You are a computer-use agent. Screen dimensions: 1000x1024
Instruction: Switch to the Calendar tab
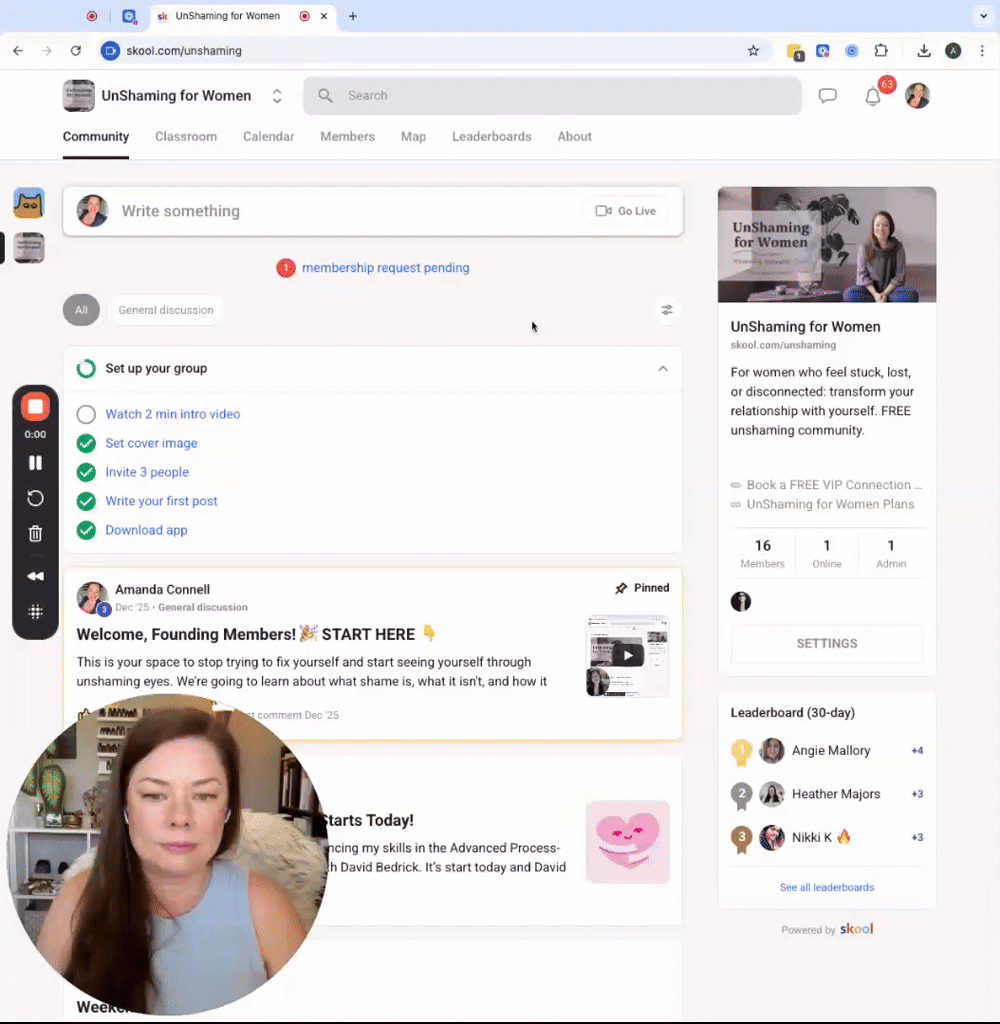pyautogui.click(x=268, y=136)
